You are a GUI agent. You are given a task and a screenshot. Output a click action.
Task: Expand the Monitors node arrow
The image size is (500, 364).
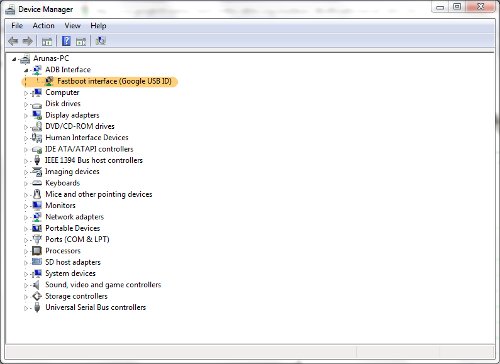tap(26, 206)
